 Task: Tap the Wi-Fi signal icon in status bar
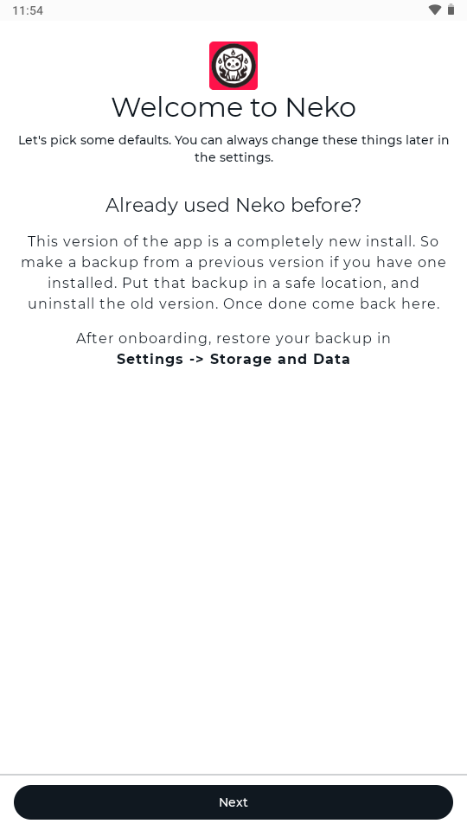tap(435, 10)
